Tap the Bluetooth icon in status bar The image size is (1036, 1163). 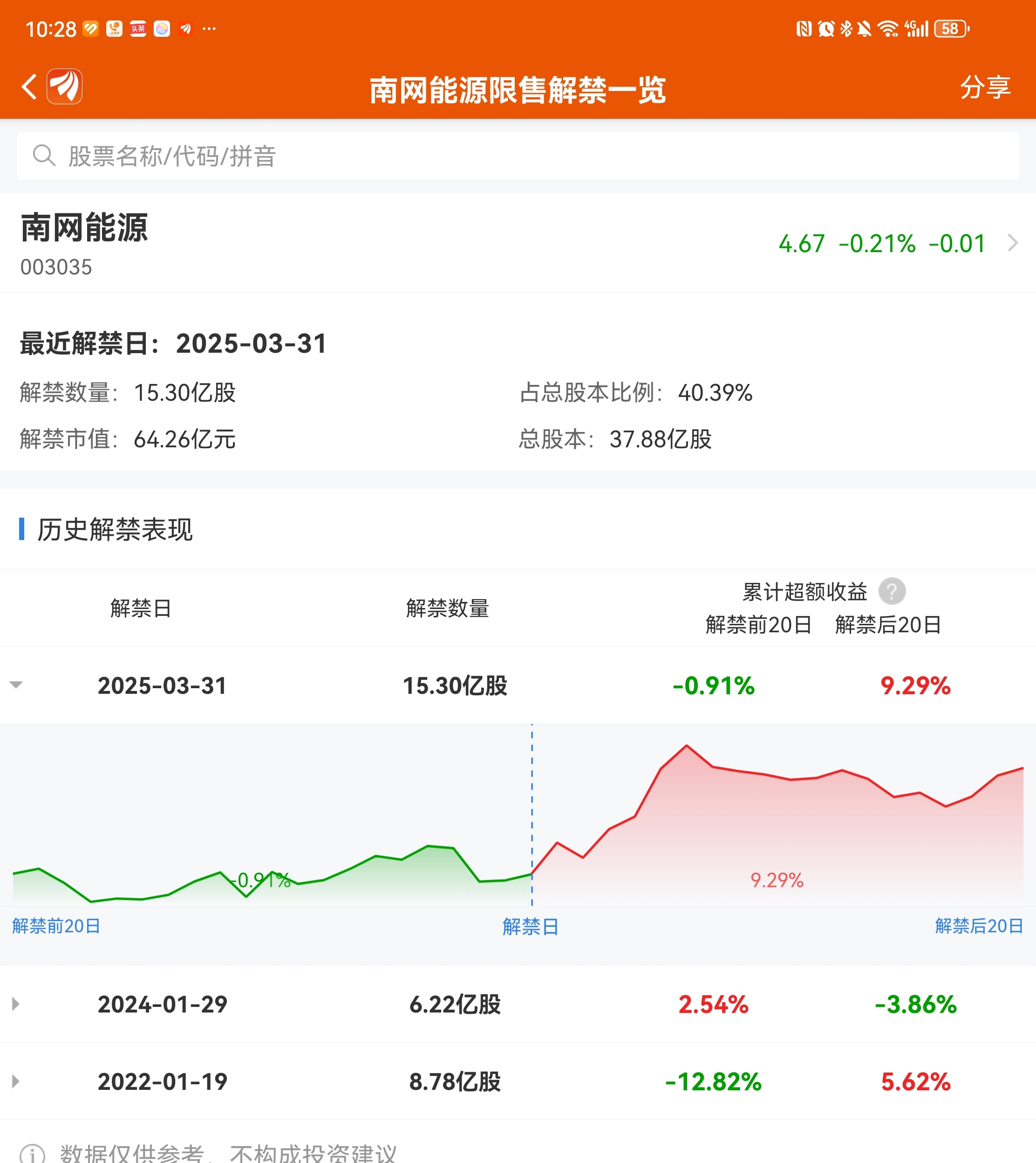tap(846, 28)
